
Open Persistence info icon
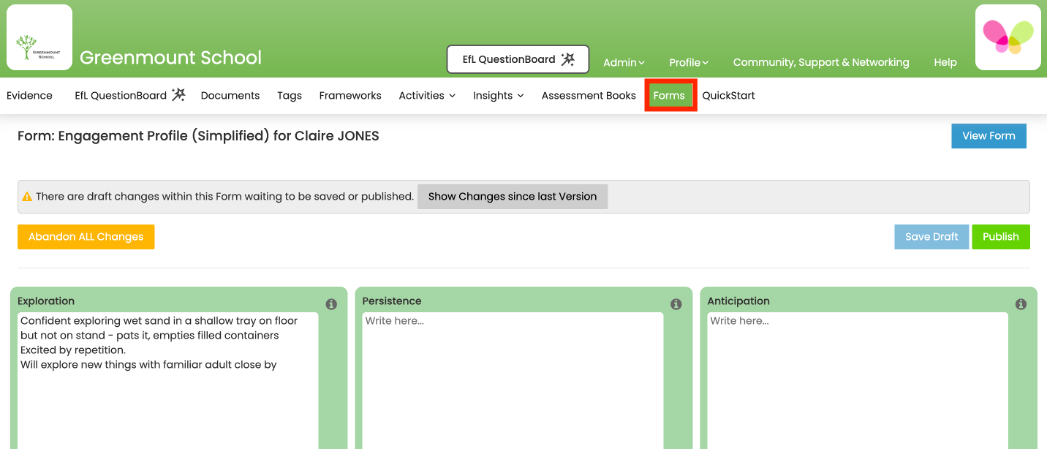pos(676,304)
